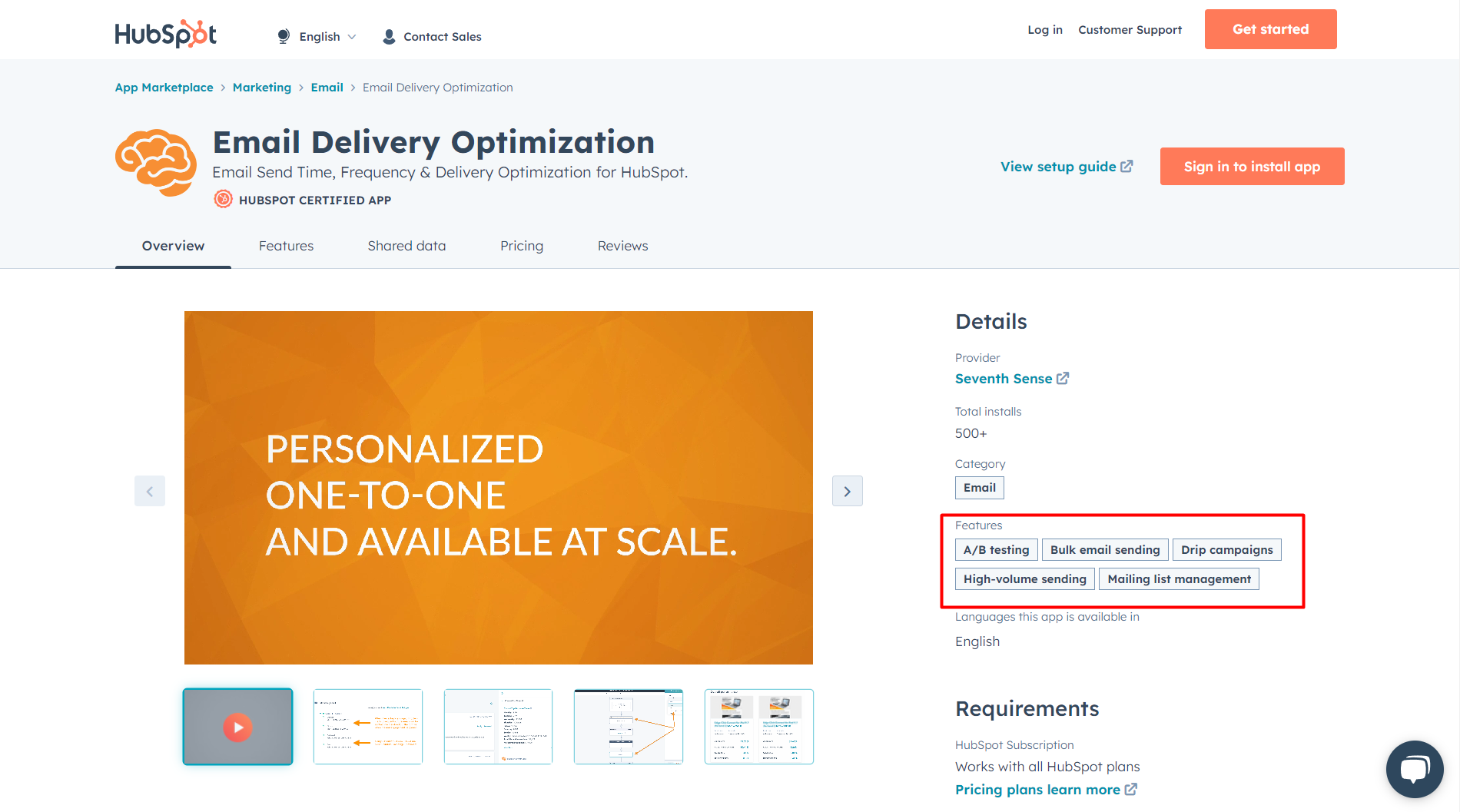
Task: Open the Reviews tab
Action: tap(622, 246)
